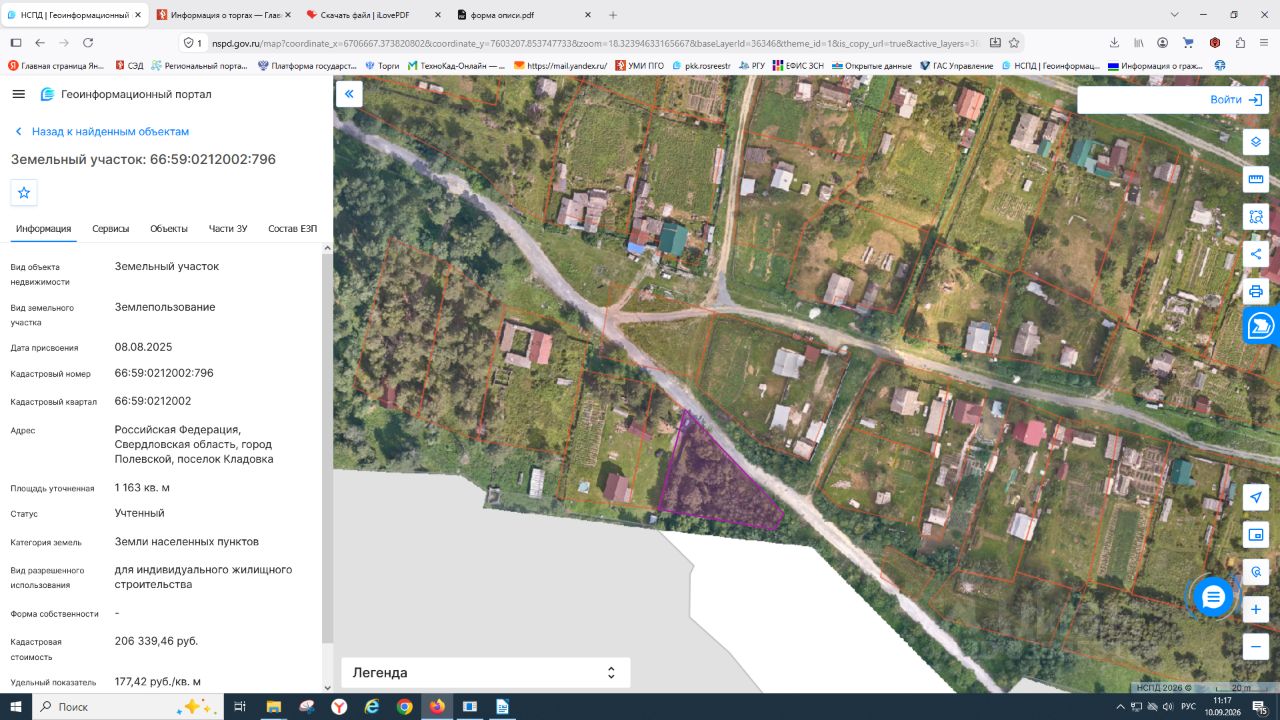Switch to the Сервисы tab
The image size is (1280, 720).
coord(111,229)
